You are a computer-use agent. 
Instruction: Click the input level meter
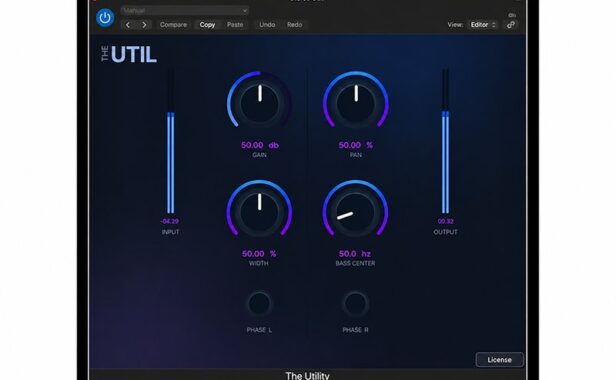coord(170,141)
